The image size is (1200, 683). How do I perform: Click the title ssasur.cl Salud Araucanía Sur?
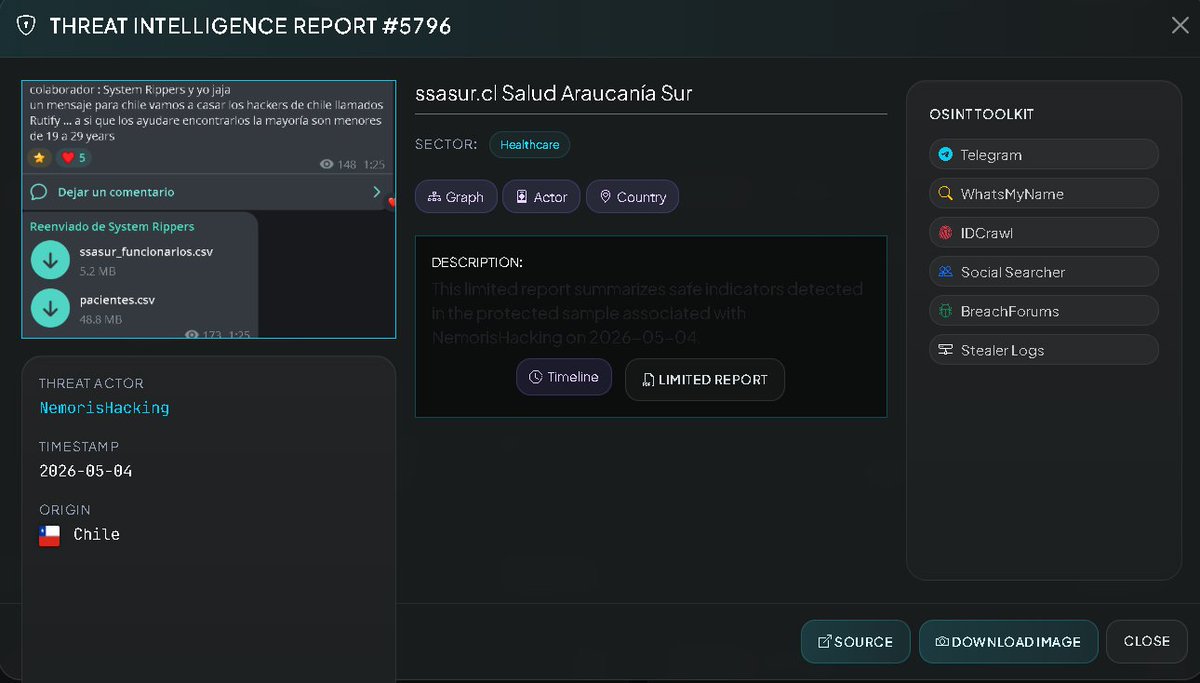554,94
